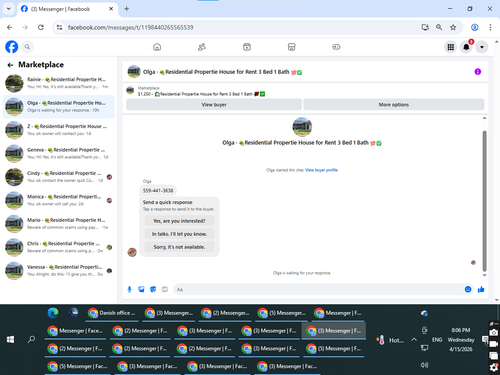Expand the account dropdown arrow
The image size is (500, 375).
pos(482,47)
